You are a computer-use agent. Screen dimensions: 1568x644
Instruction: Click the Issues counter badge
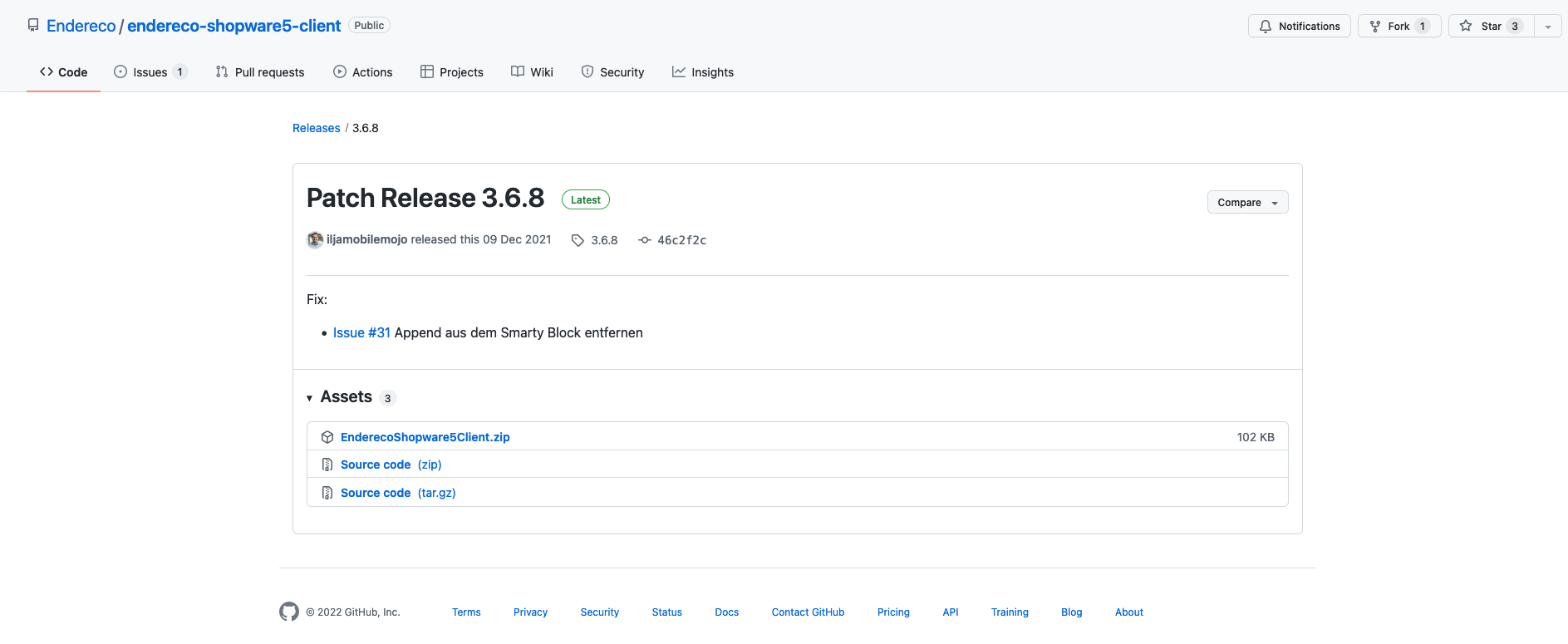pyautogui.click(x=179, y=72)
